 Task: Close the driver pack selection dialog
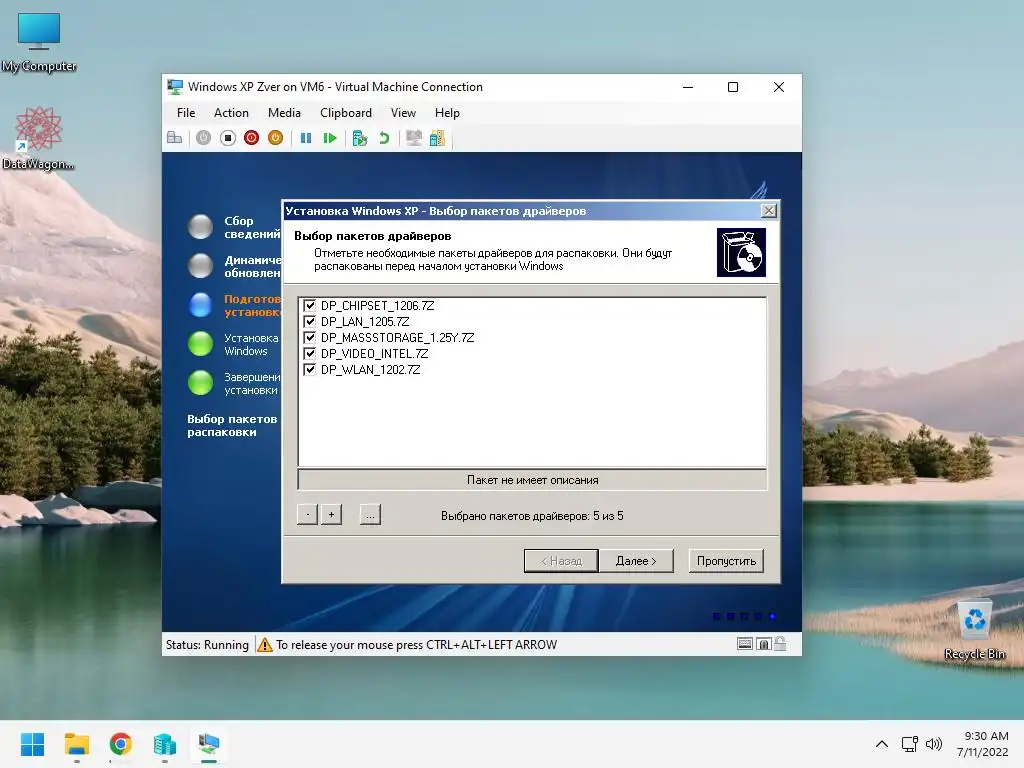(769, 210)
